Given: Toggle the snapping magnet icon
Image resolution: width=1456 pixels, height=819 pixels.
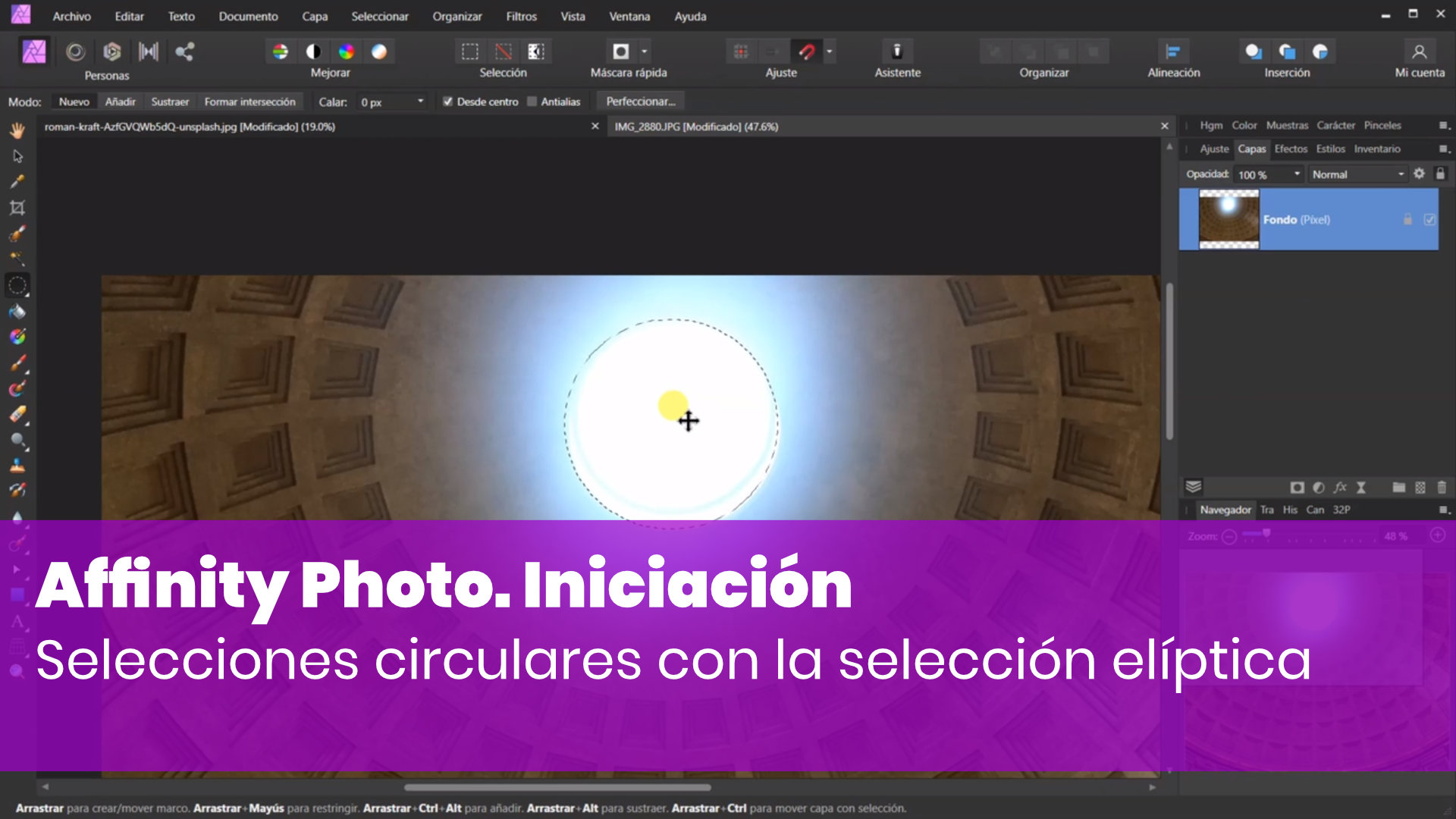Looking at the screenshot, I should click(x=807, y=52).
